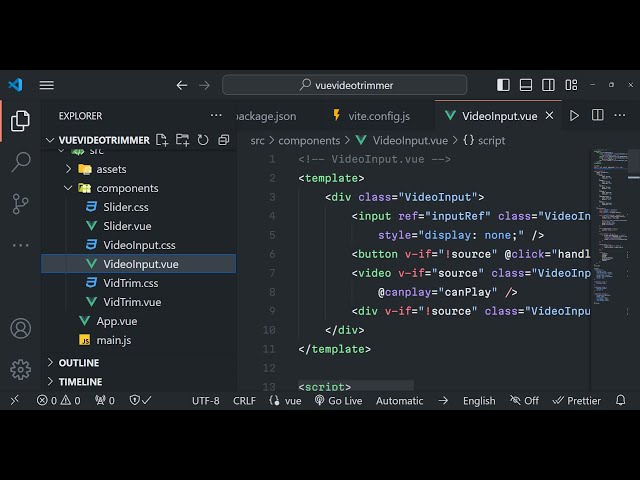
Task: Expand the TIMELINE section
Action: 79,382
